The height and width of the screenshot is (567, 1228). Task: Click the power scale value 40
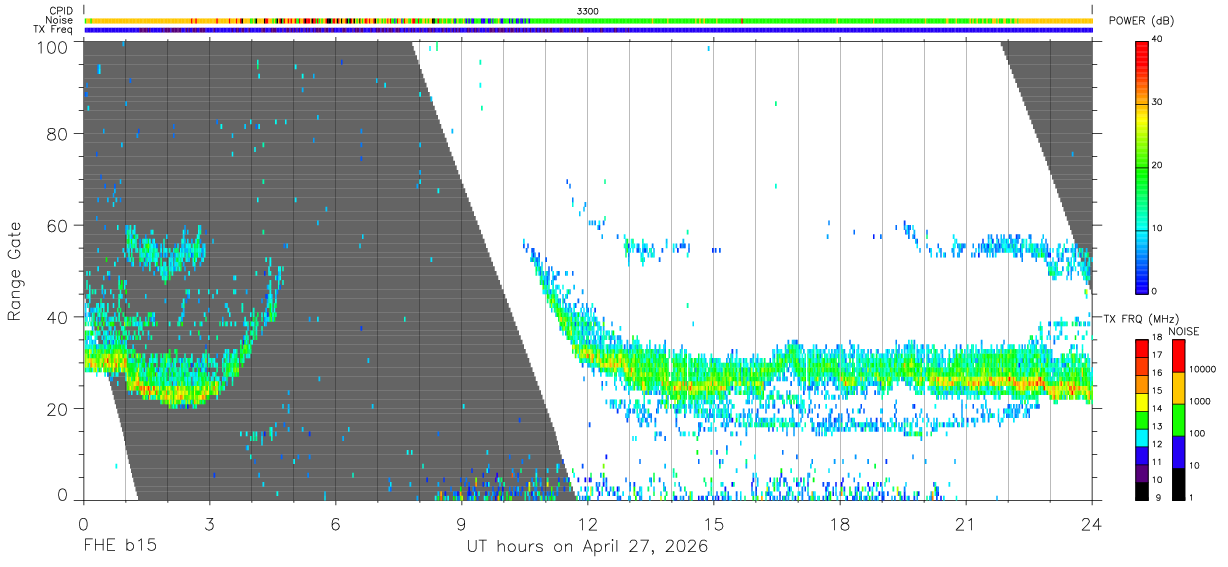pos(1159,40)
